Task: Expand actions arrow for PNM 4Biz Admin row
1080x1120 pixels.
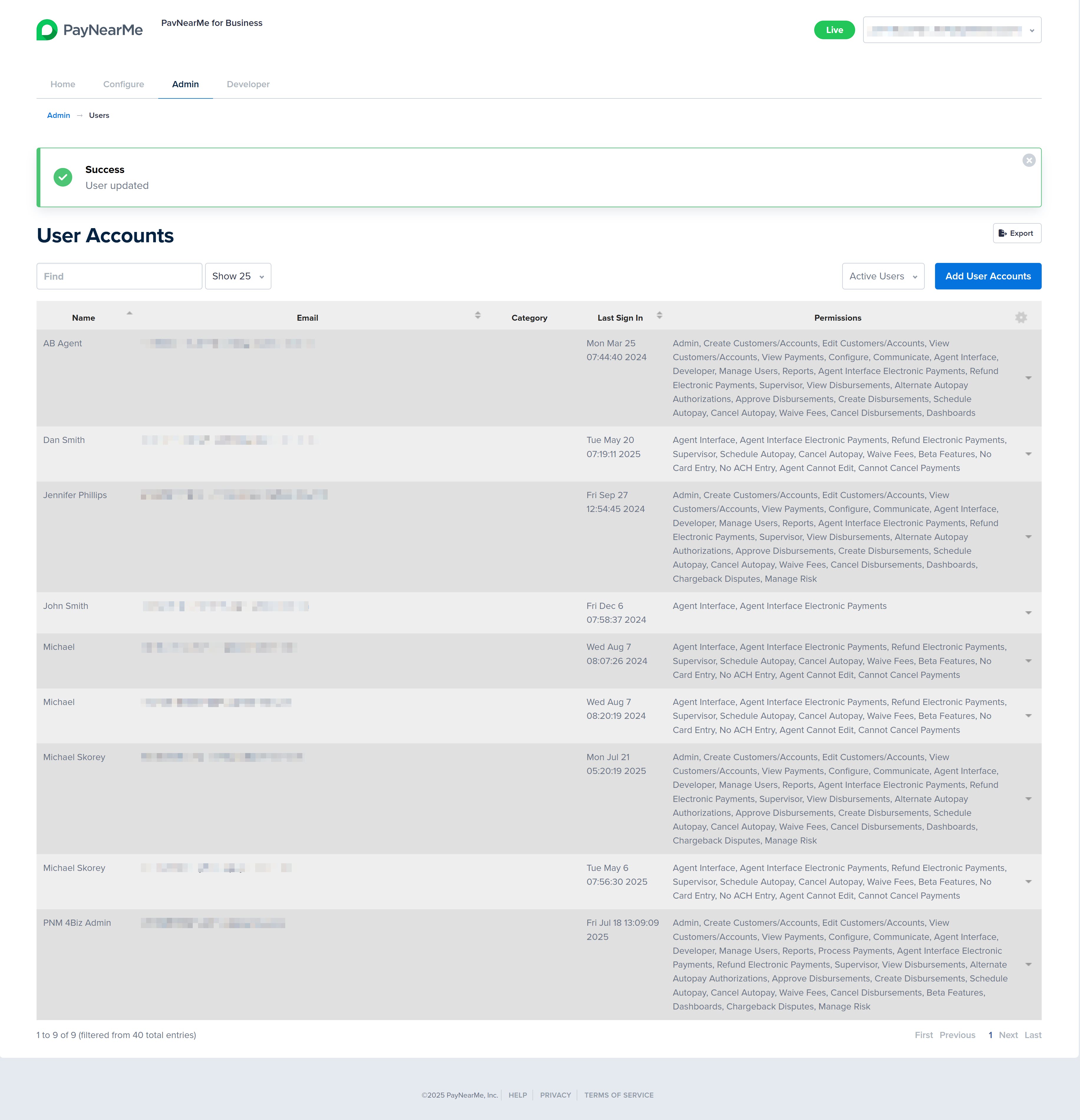Action: pos(1028,965)
